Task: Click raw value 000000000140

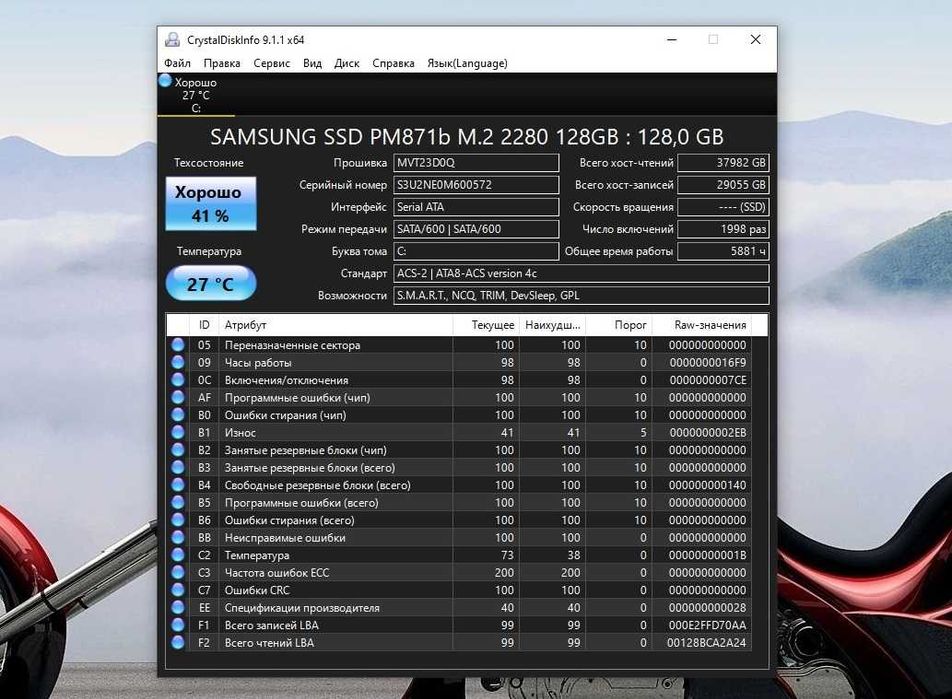Action: (x=708, y=485)
